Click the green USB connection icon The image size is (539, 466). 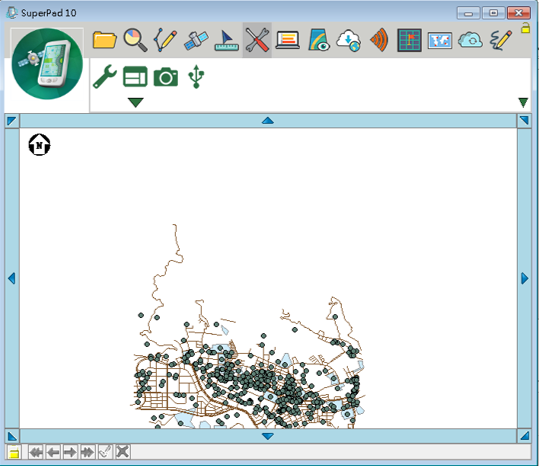point(196,76)
